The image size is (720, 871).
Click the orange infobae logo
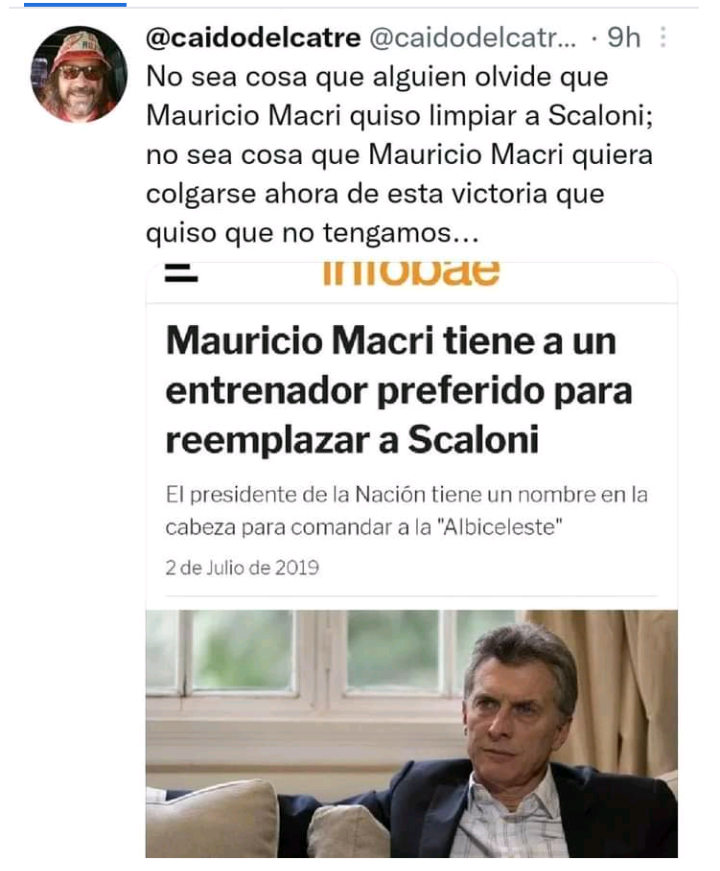pyautogui.click(x=411, y=273)
